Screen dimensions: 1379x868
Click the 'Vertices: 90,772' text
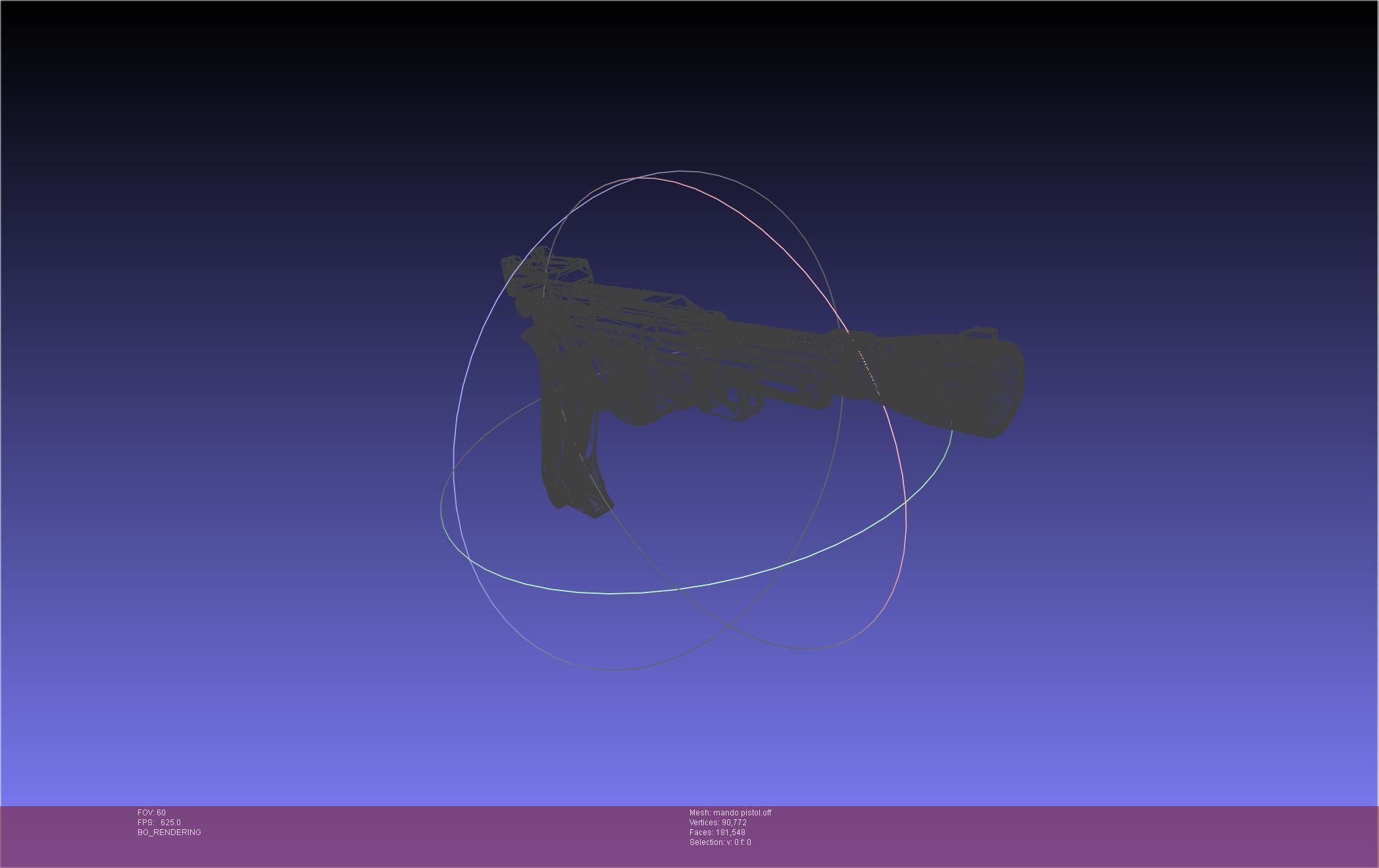click(718, 823)
